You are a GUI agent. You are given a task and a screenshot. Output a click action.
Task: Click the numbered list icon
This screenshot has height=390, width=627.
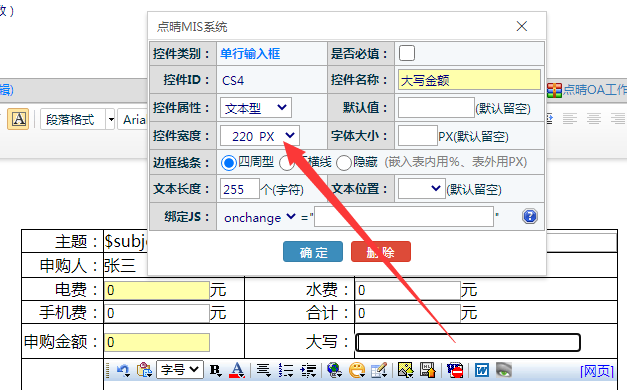click(x=286, y=370)
